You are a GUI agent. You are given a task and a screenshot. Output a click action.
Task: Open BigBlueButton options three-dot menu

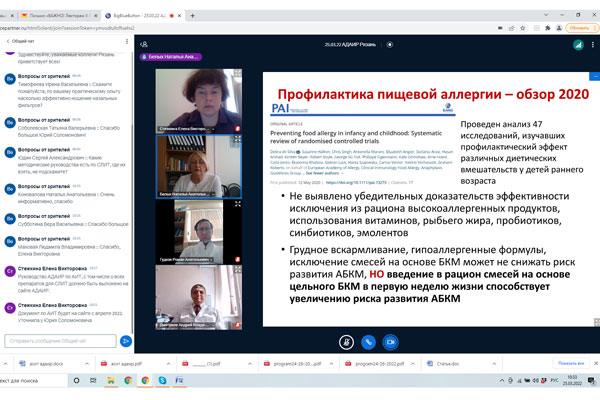[x=593, y=45]
